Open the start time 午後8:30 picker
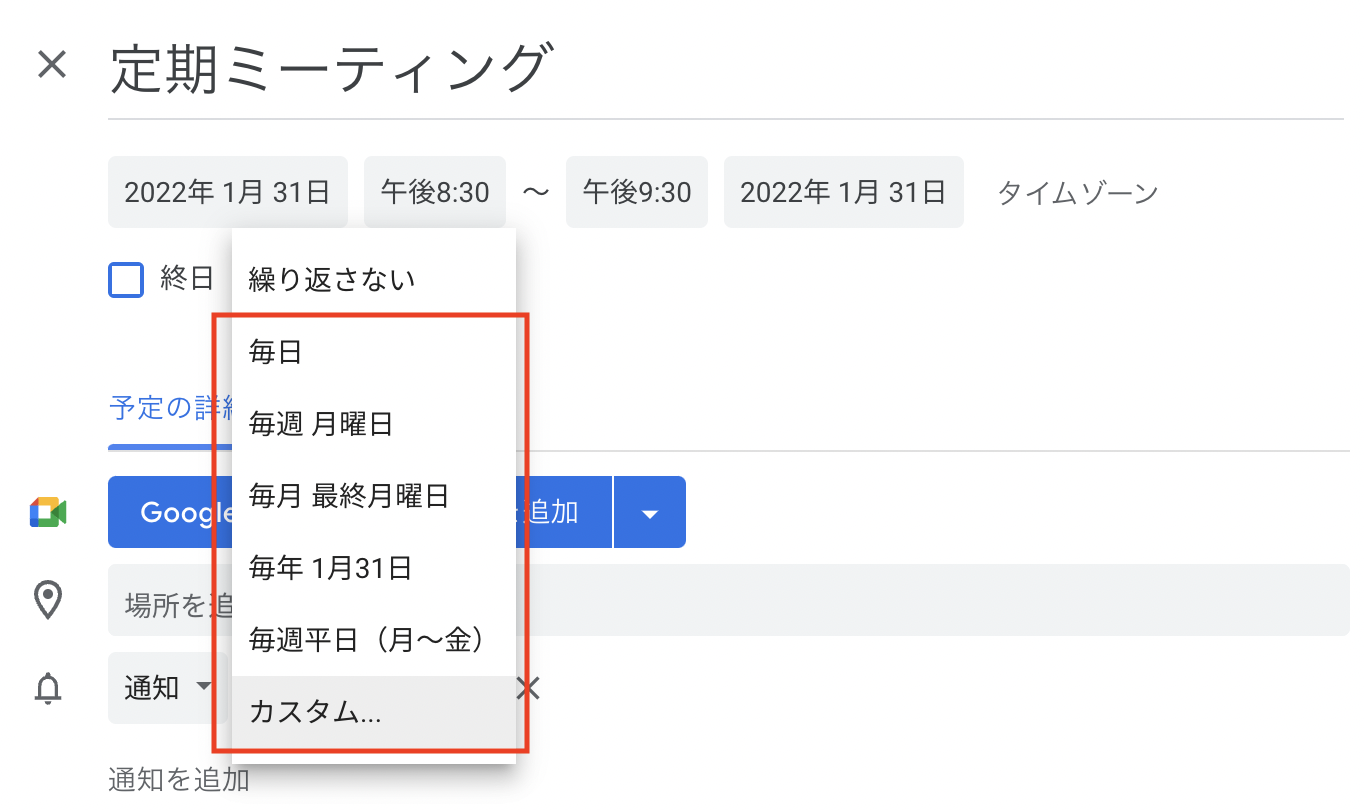1364x810 pixels. tap(435, 192)
